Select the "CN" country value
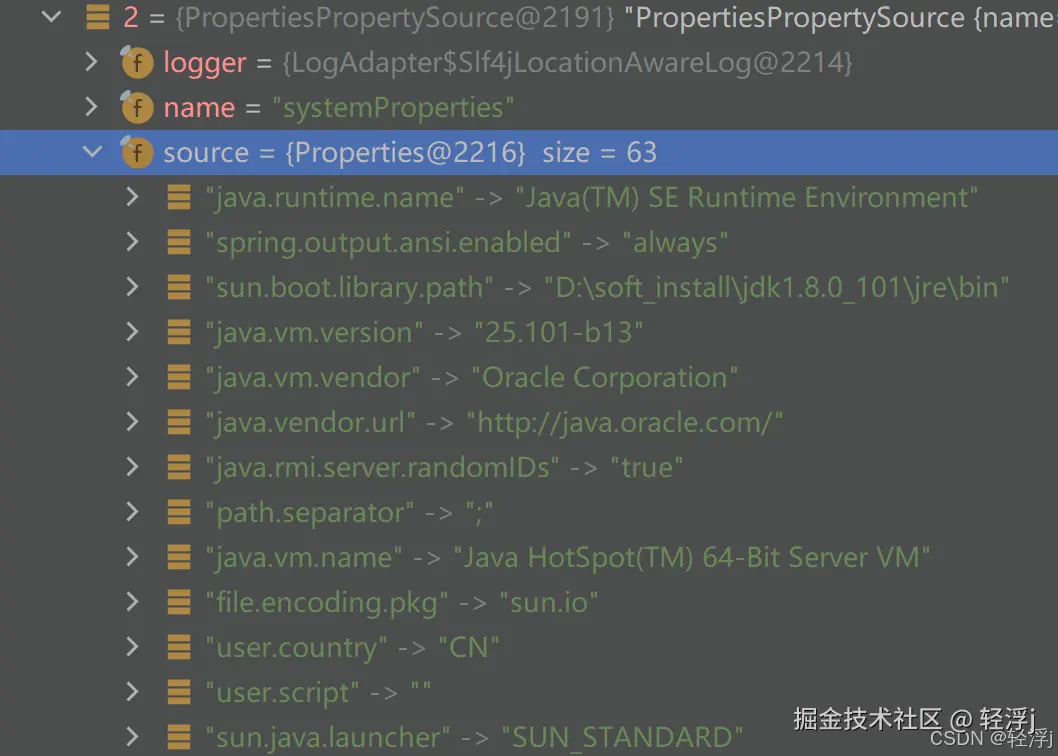 coord(469,647)
